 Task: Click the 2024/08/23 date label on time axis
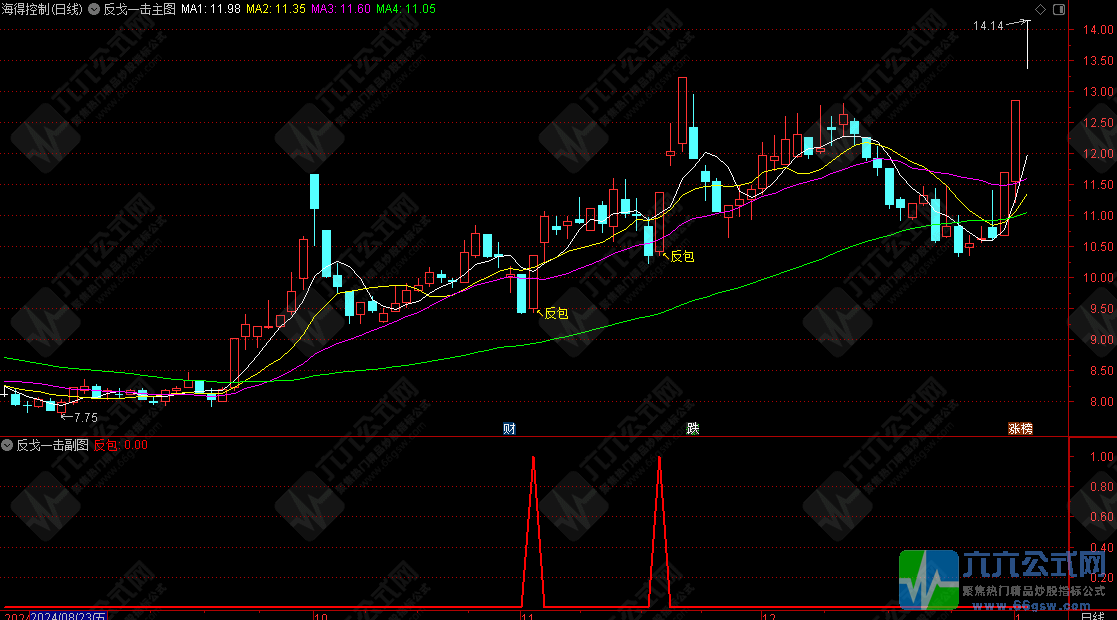[x=66, y=616]
